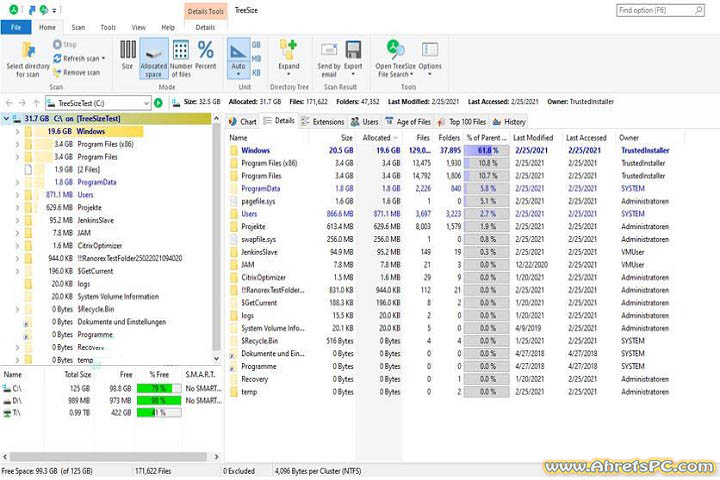Set the unit to GB
The width and height of the screenshot is (720, 480).
256,45
